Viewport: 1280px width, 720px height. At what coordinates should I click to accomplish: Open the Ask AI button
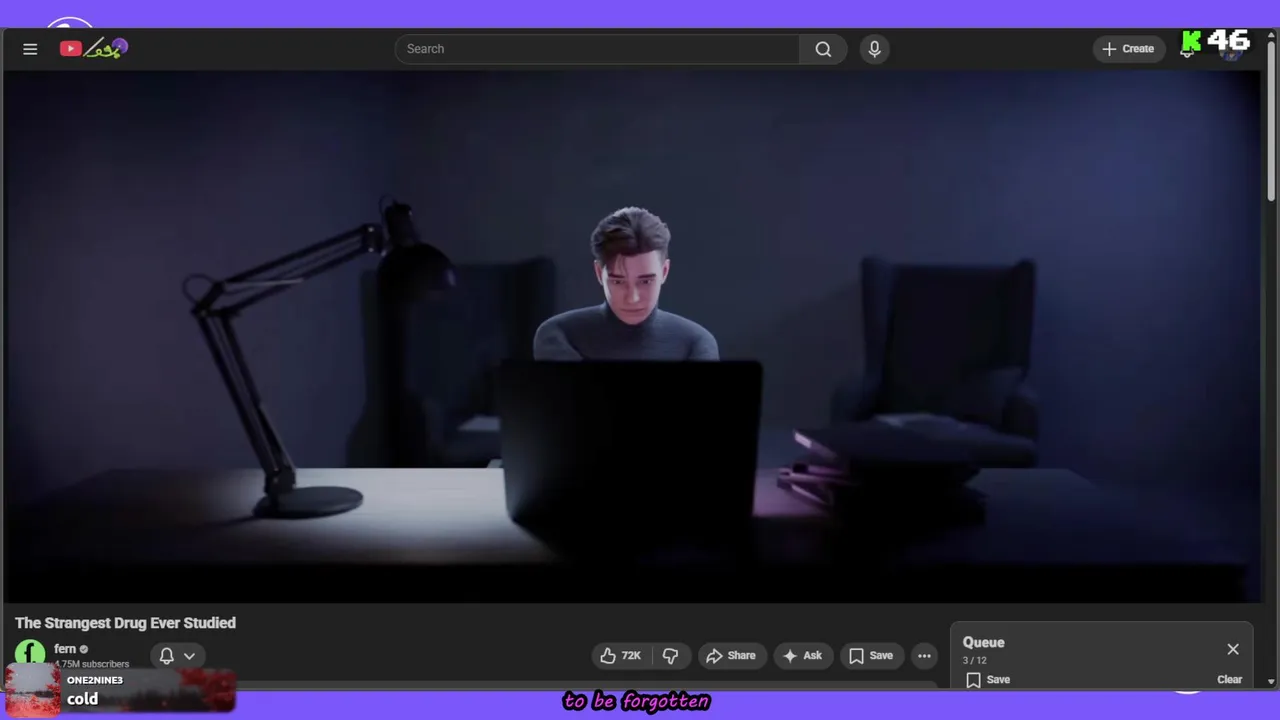point(803,656)
